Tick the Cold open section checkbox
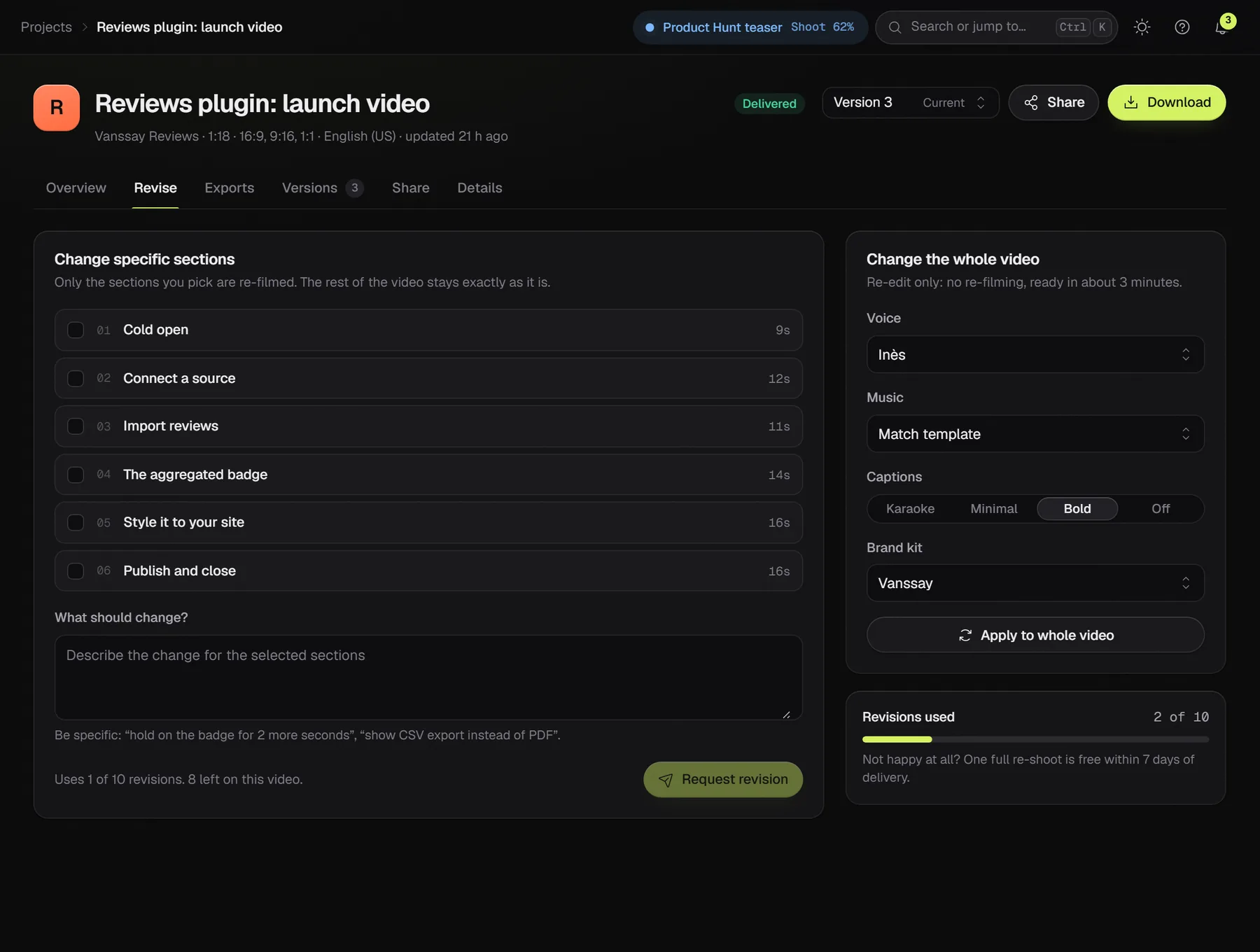The width and height of the screenshot is (1260, 952). [x=76, y=330]
